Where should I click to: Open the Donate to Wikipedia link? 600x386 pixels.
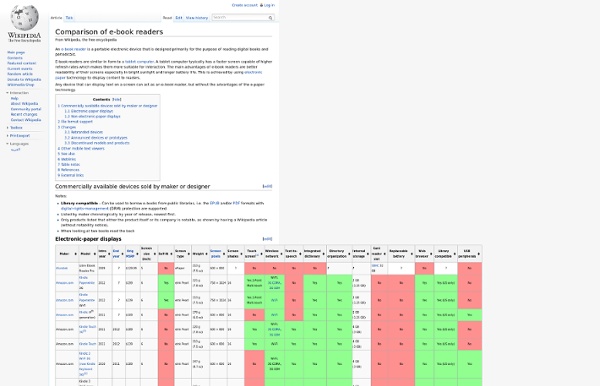[24, 79]
